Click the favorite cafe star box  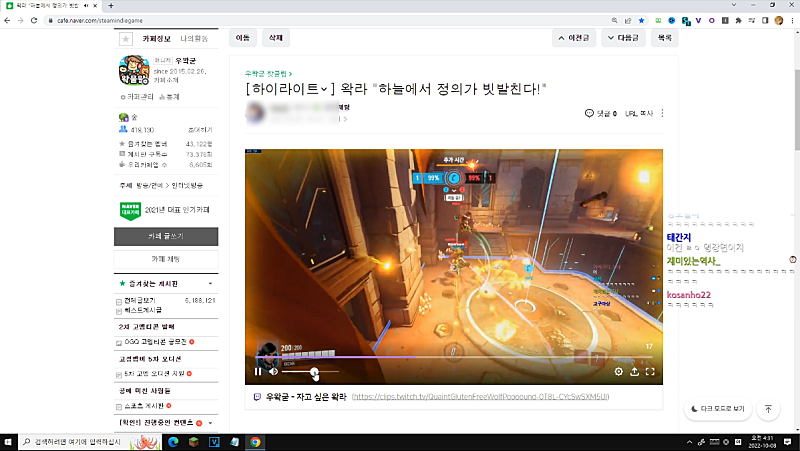pos(126,39)
